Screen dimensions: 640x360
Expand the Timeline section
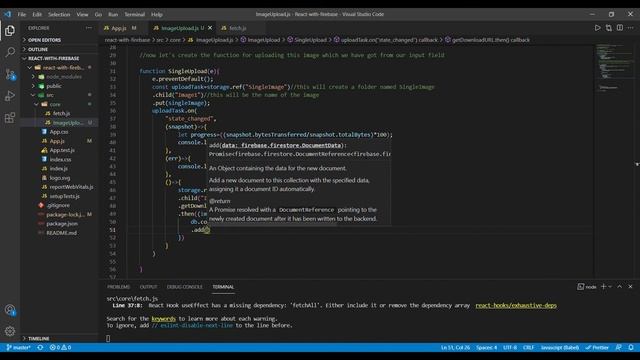click(x=60, y=338)
